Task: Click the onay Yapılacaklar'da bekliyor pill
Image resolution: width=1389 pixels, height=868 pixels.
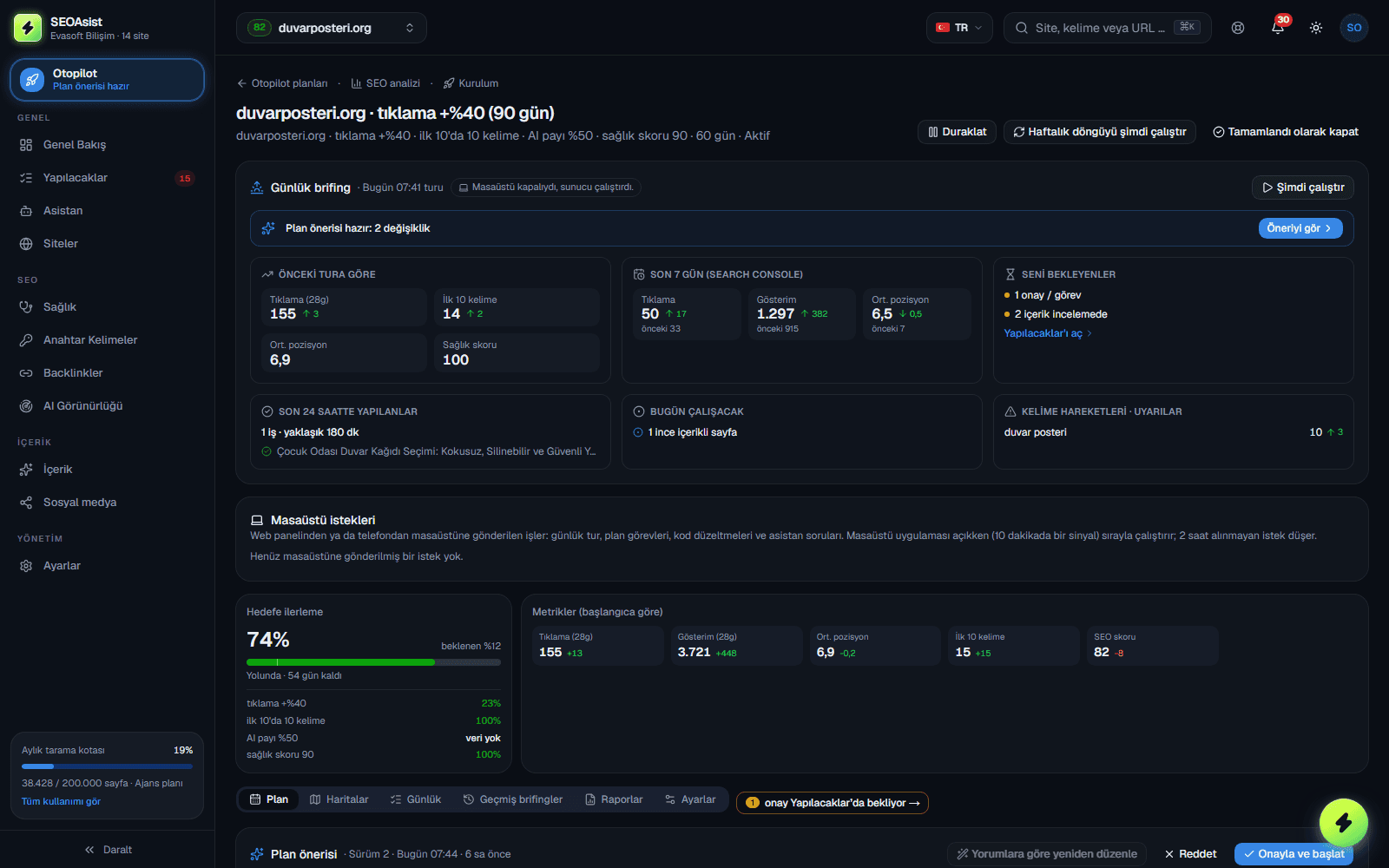Action: coord(833,803)
